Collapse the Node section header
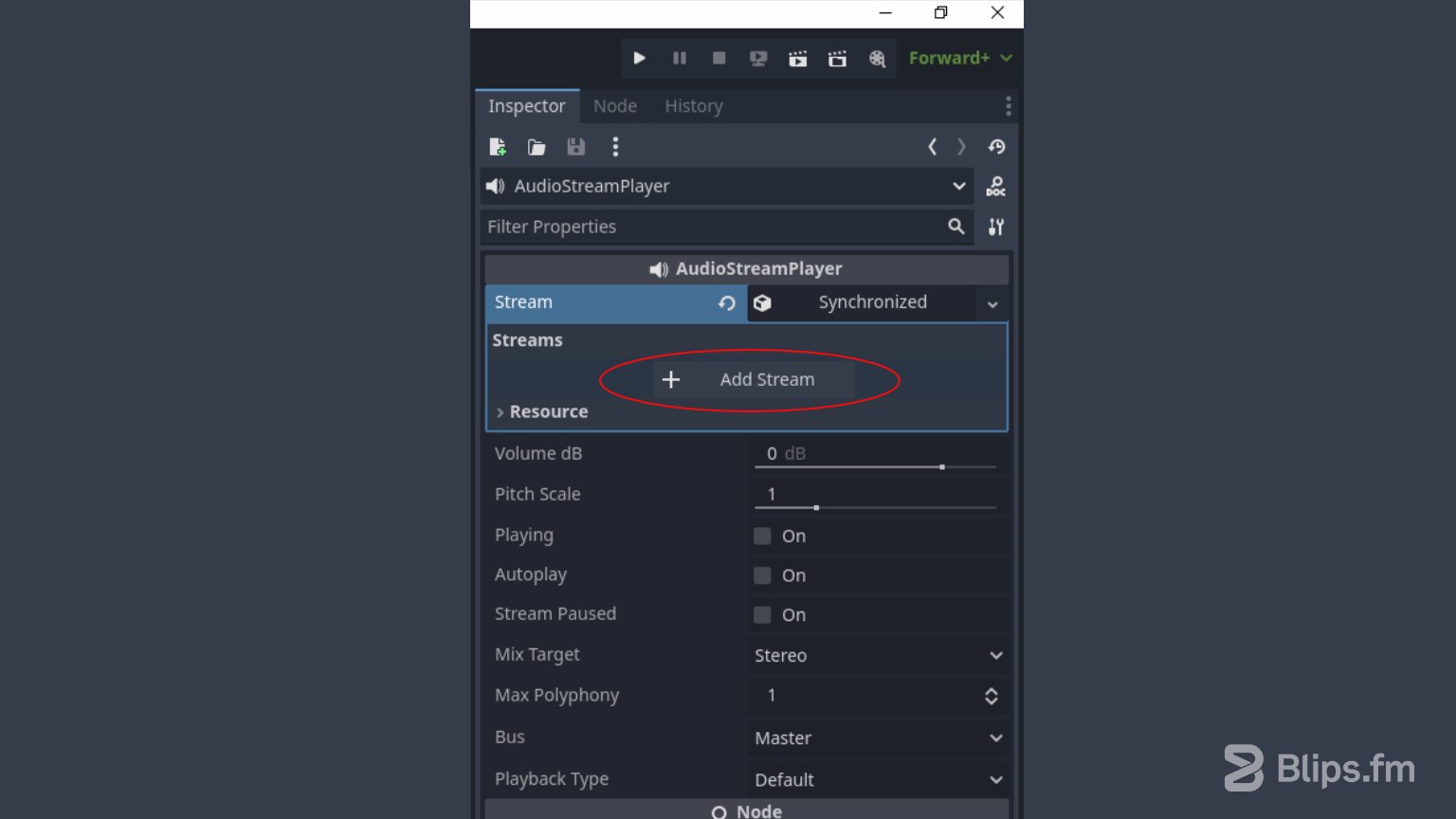Viewport: 1456px width, 819px height. click(747, 810)
